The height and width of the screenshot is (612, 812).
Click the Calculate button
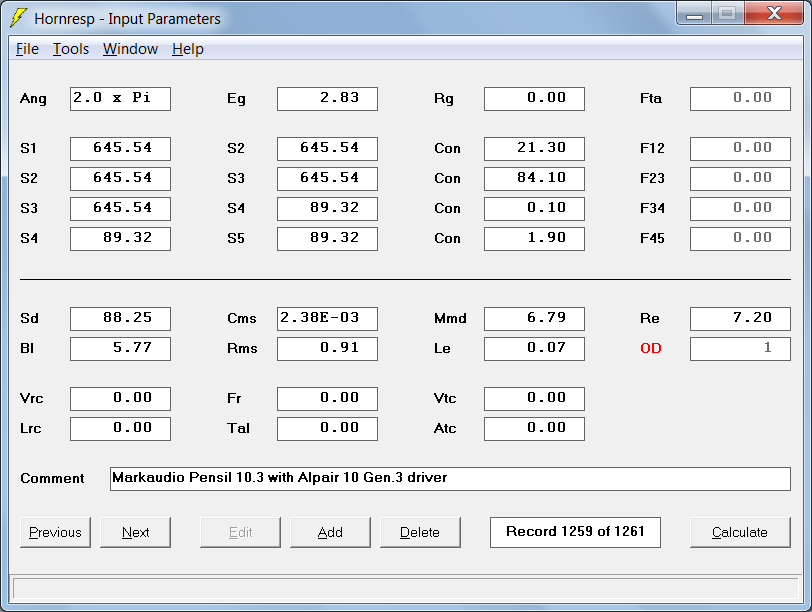click(740, 532)
